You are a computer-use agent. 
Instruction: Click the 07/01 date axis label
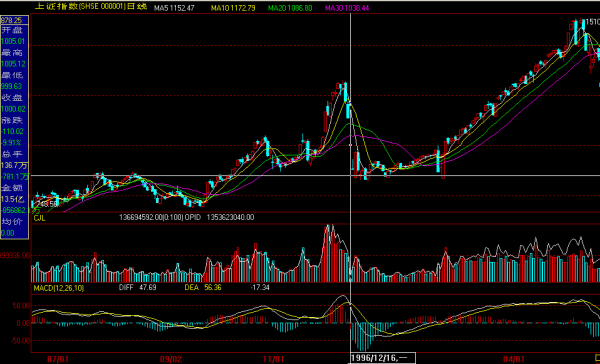[57, 359]
